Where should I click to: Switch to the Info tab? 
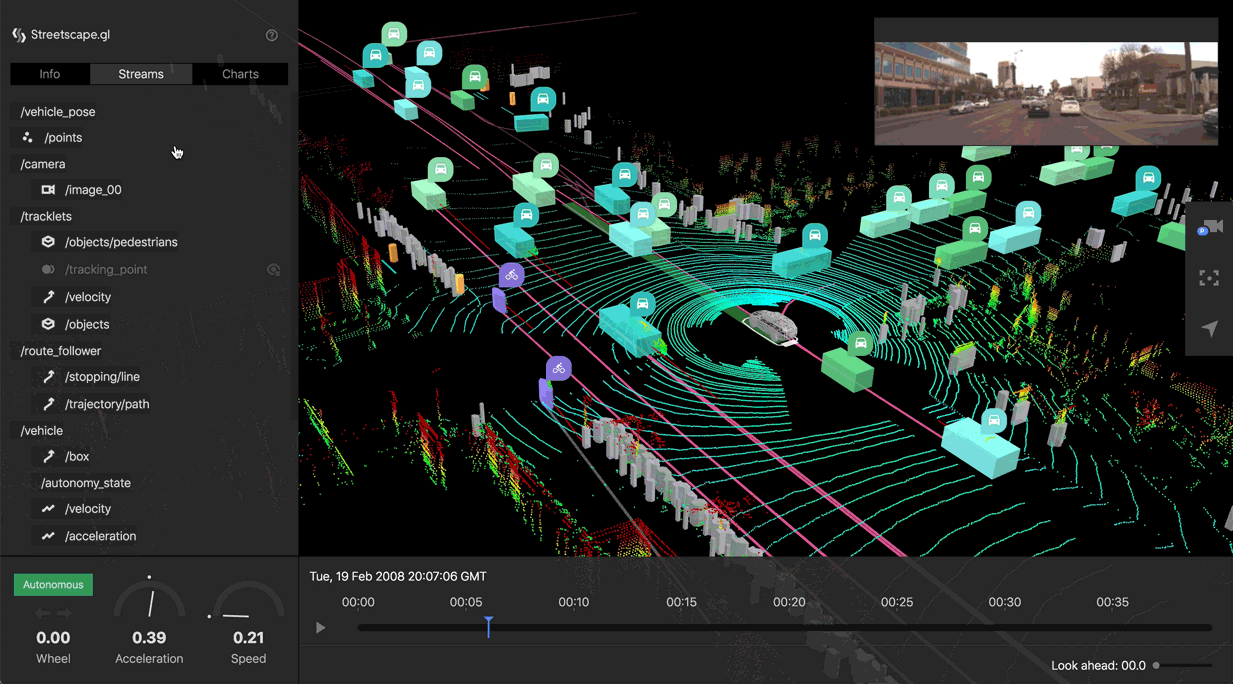coord(50,74)
